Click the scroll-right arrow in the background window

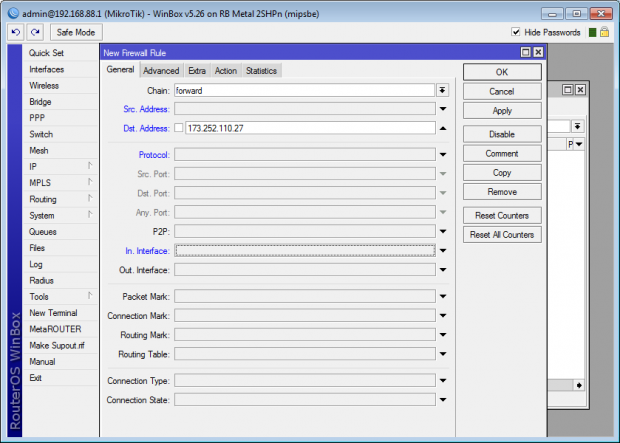point(579,385)
